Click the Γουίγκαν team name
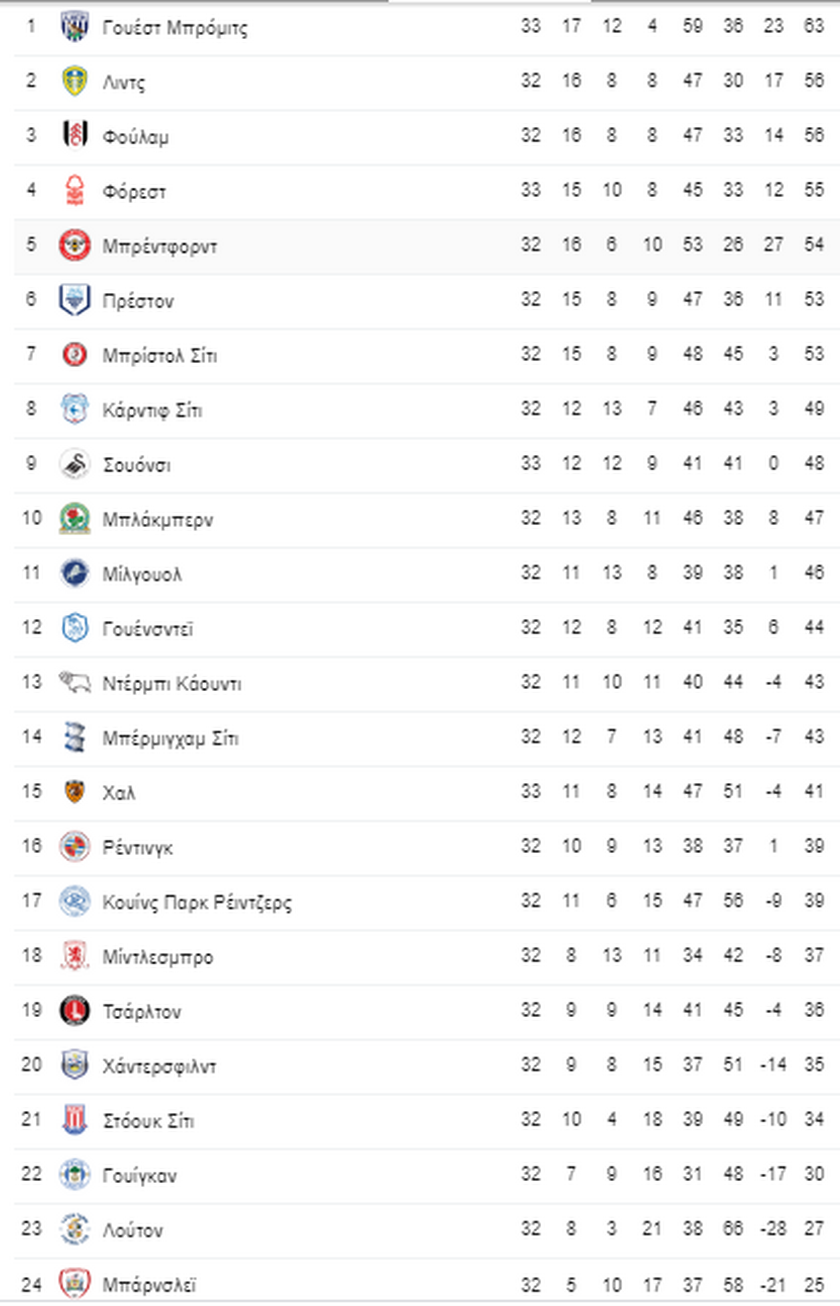 coord(140,1176)
